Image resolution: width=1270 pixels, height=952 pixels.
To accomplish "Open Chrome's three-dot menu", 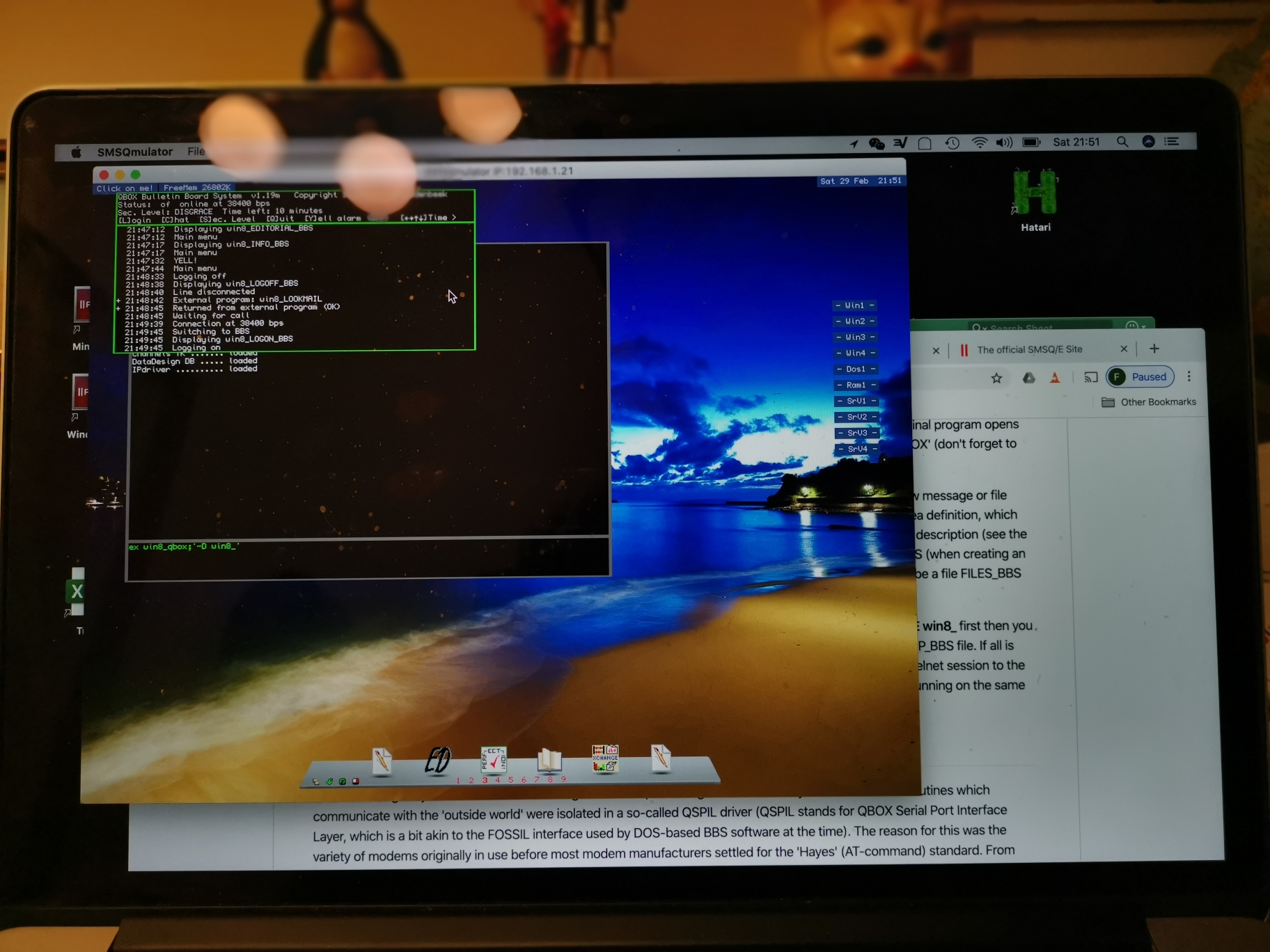I will pyautogui.click(x=1189, y=376).
